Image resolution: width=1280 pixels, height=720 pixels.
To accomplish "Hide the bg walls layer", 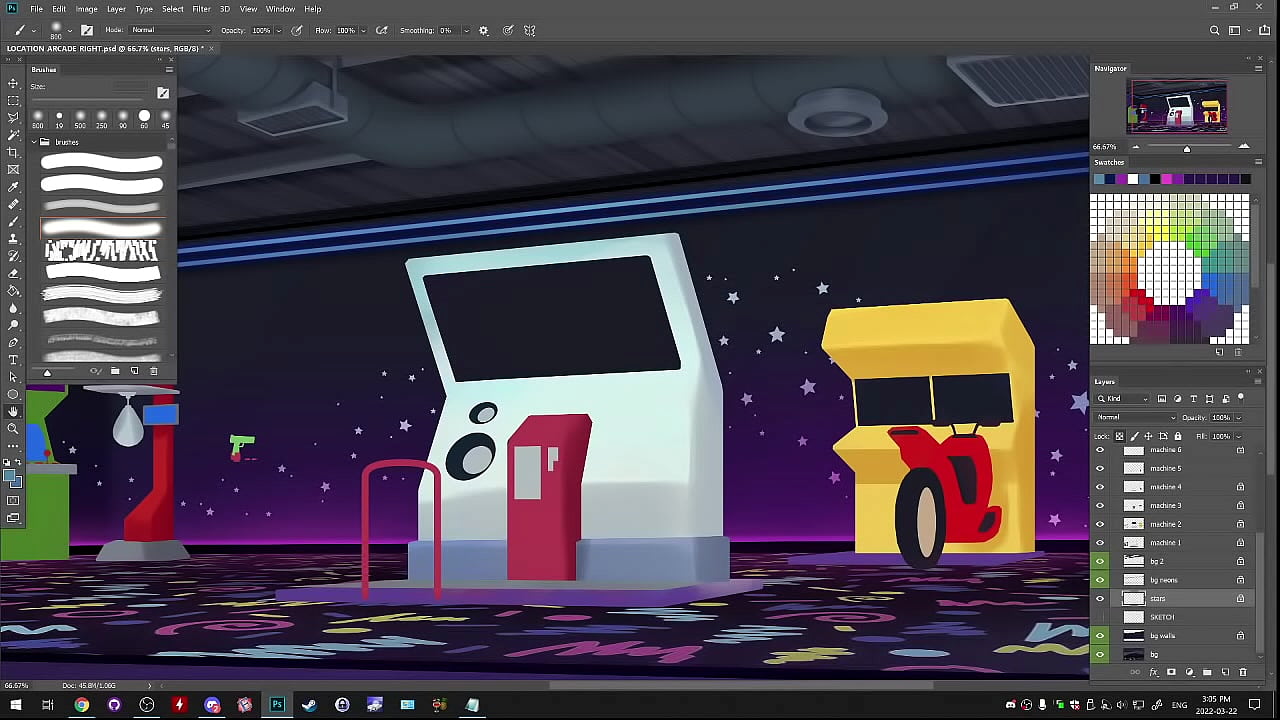I will coord(1100,635).
